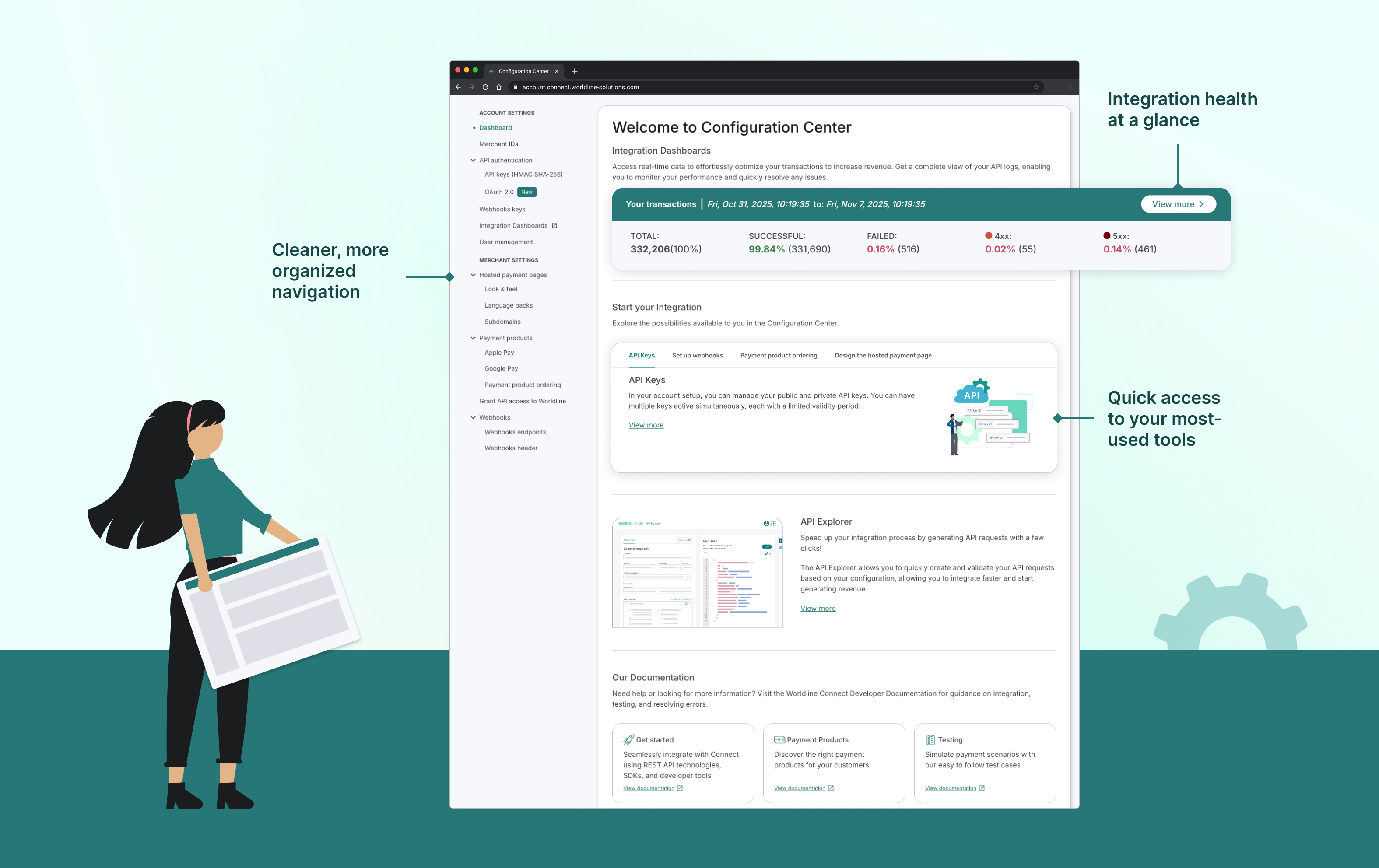Image resolution: width=1379 pixels, height=868 pixels.
Task: Switch to the Set up webhooks tab
Action: [x=697, y=356]
